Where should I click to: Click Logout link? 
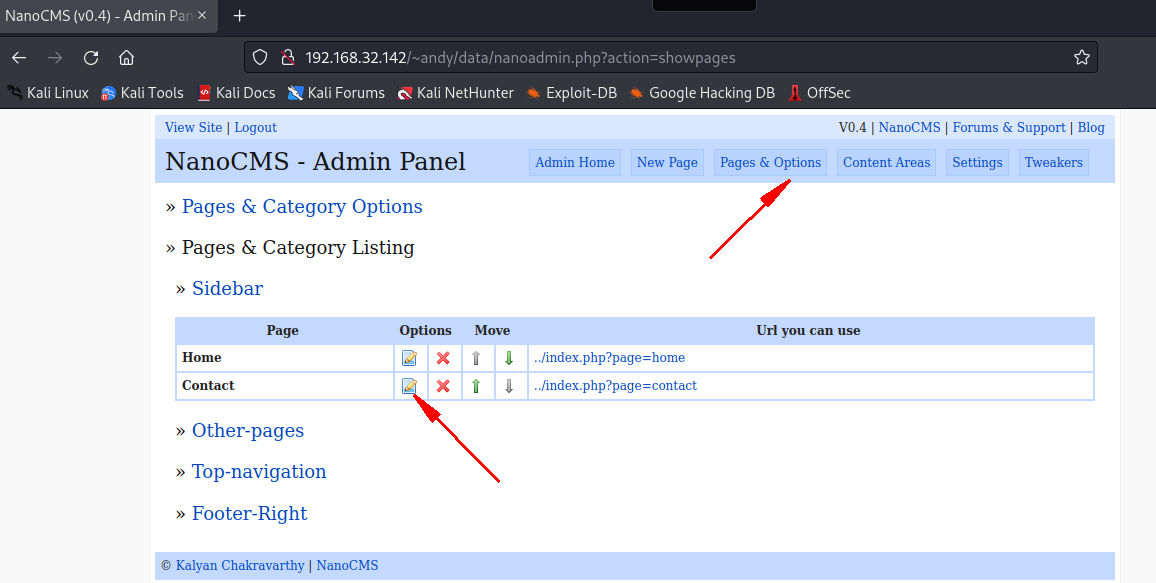255,128
